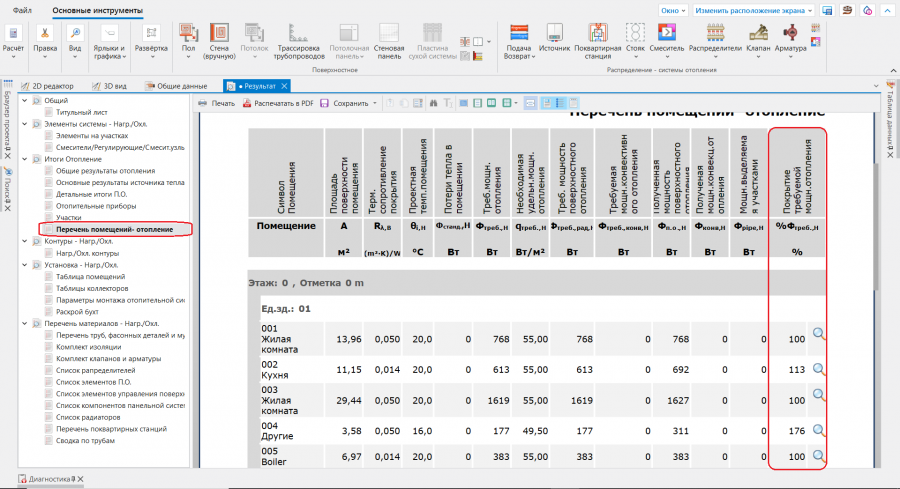Click the Клапан valve tool
The height and width of the screenshot is (489, 900).
pos(760,32)
